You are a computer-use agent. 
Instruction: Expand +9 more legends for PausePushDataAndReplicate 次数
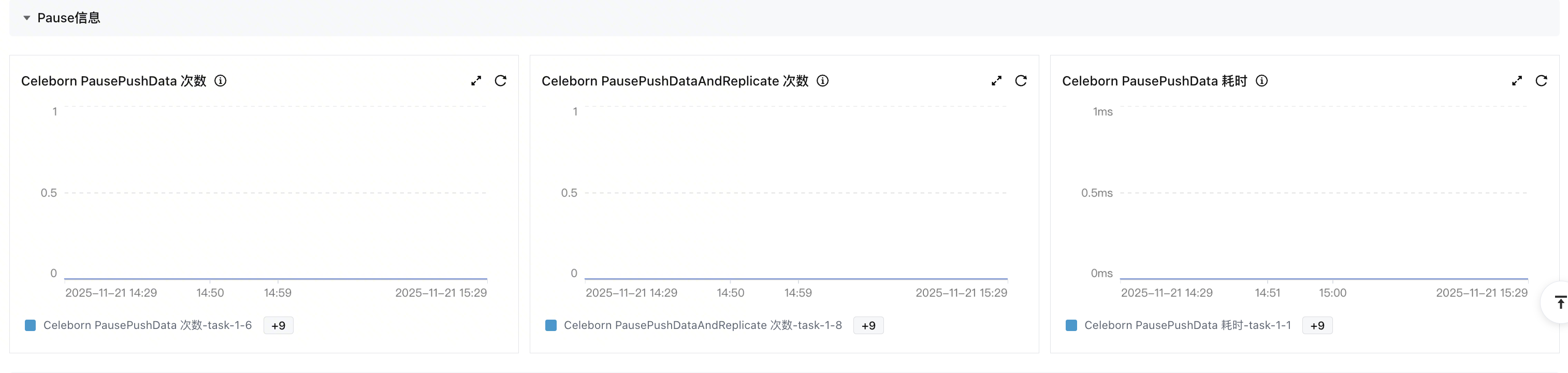[x=868, y=325]
